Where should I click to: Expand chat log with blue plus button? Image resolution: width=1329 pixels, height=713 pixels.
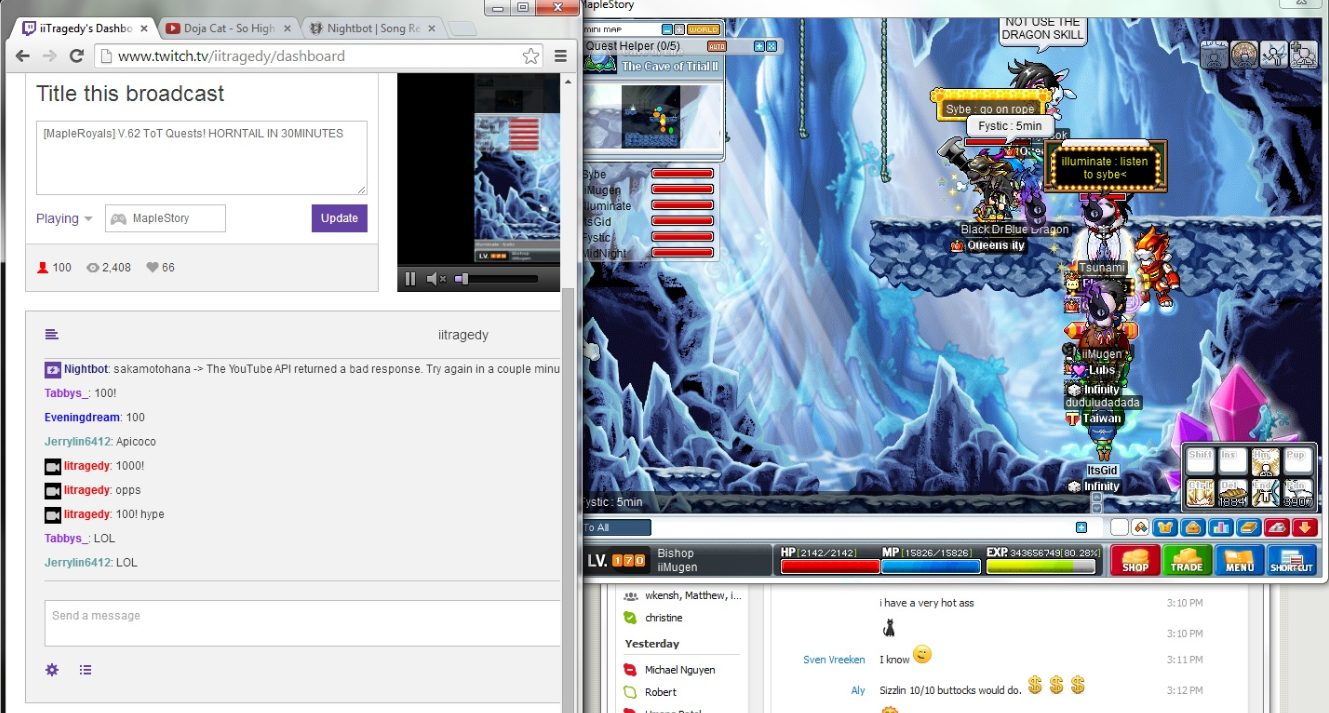click(x=1081, y=527)
